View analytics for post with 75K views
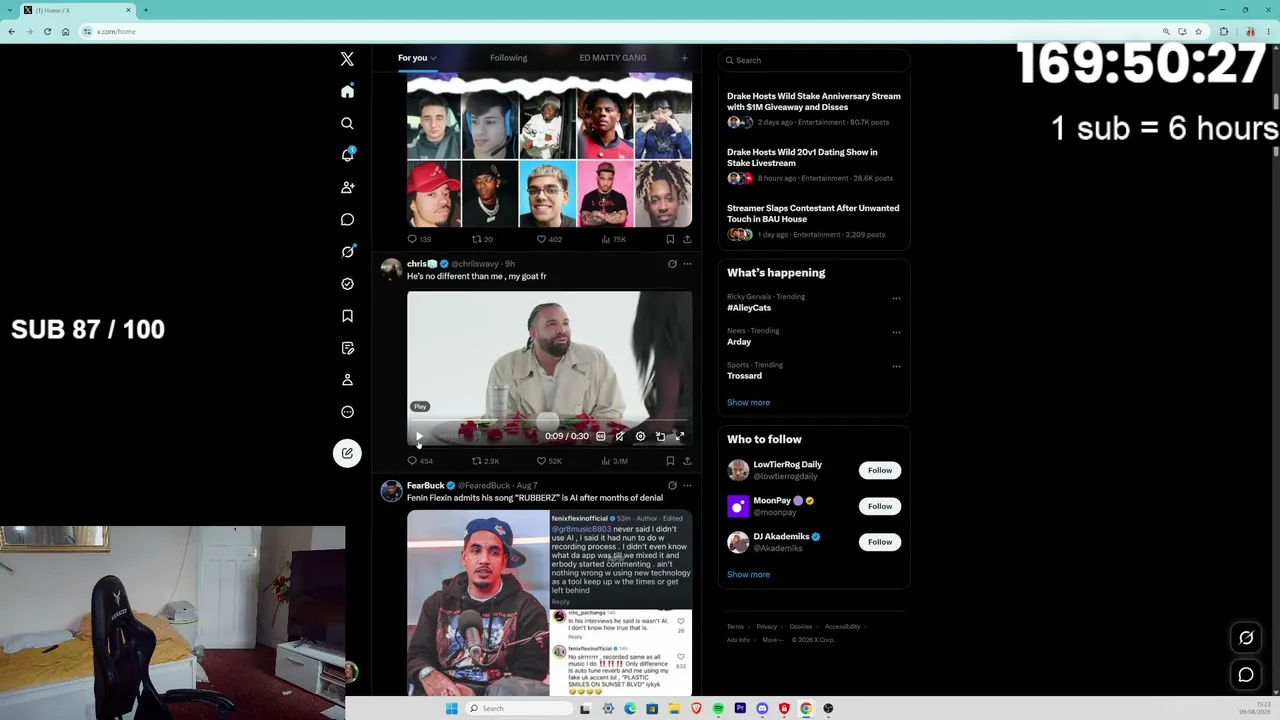This screenshot has height=720, width=1280. click(x=613, y=239)
